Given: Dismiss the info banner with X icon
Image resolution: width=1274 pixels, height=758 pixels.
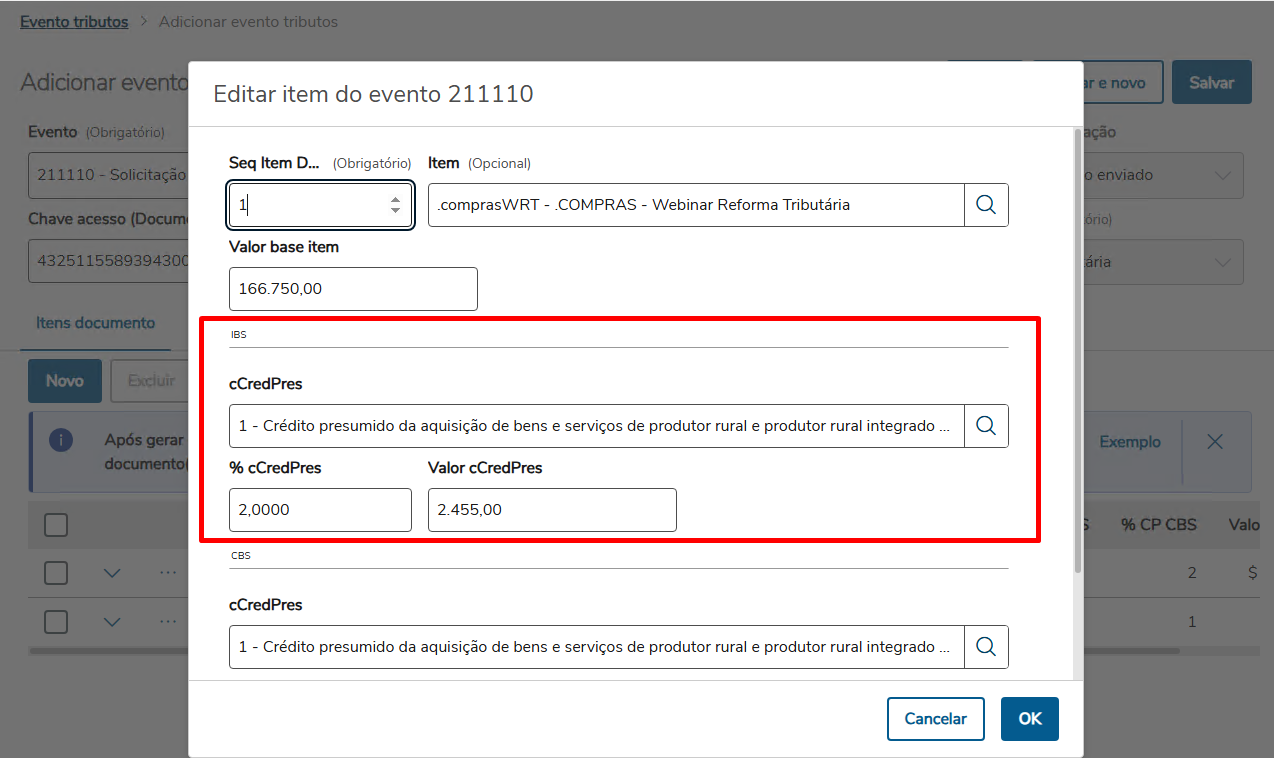Looking at the screenshot, I should [x=1215, y=442].
